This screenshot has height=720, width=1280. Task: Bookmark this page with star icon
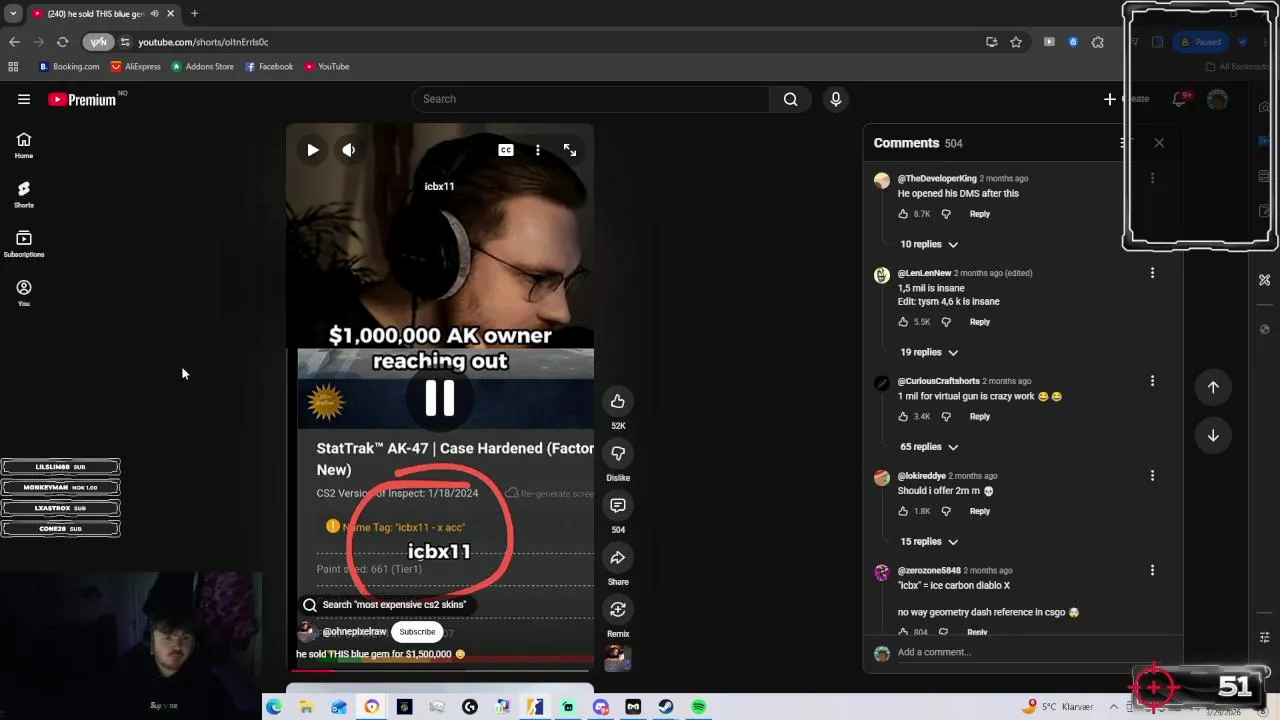[x=1016, y=42]
